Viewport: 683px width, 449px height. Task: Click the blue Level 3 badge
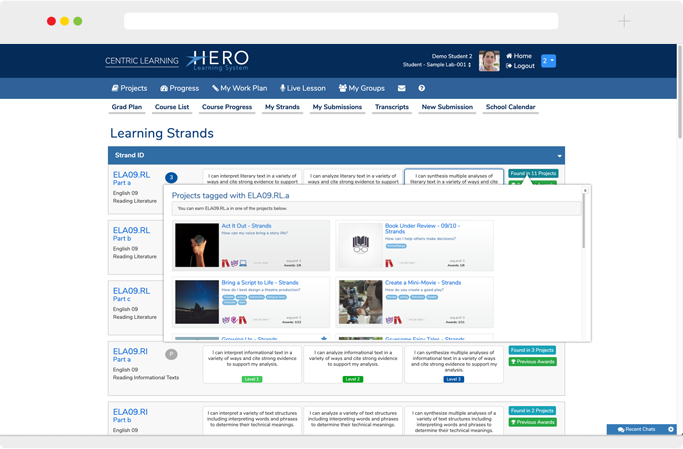pyautogui.click(x=454, y=379)
